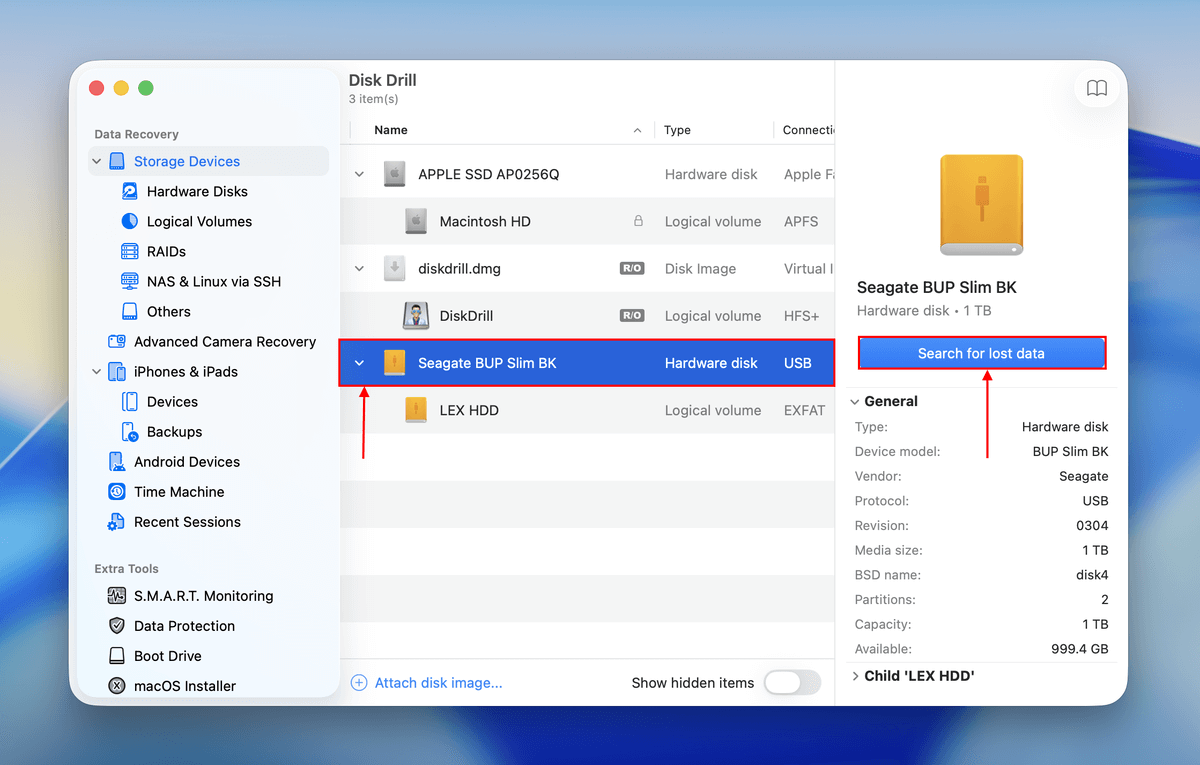Collapse the General info section

pyautogui.click(x=856, y=401)
